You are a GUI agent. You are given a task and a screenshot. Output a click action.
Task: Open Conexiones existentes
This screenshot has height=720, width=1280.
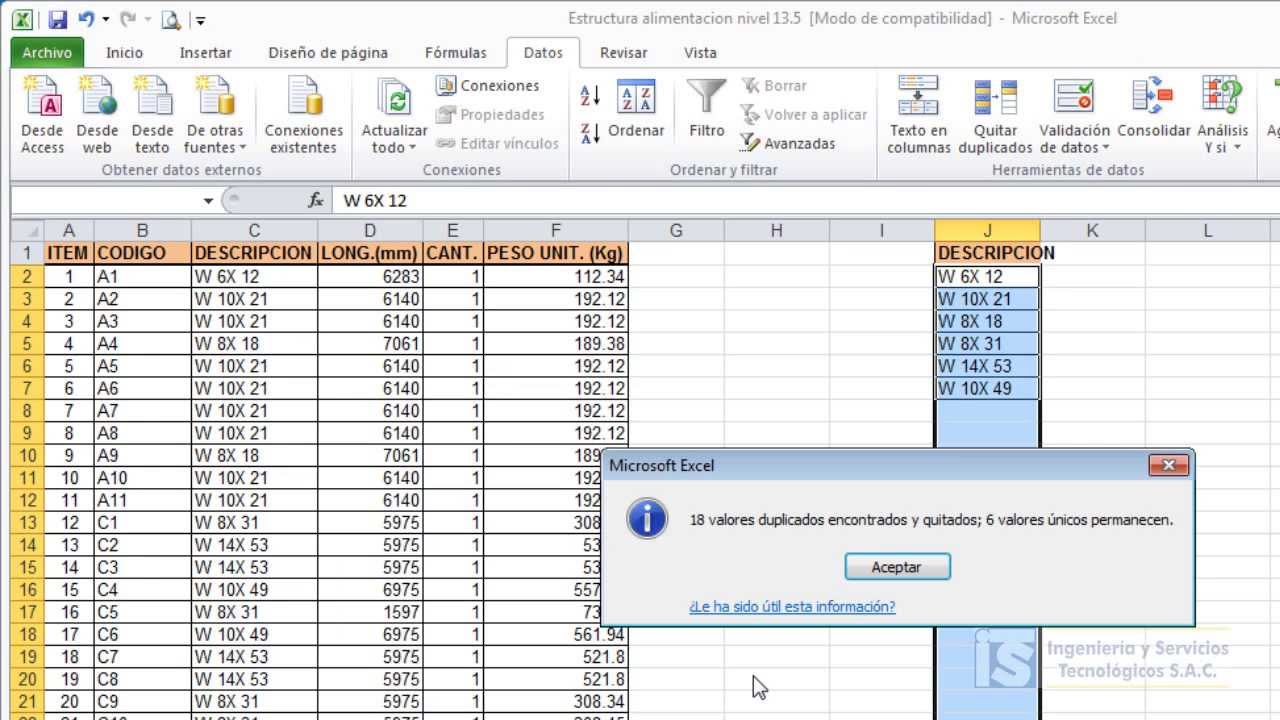(x=303, y=115)
